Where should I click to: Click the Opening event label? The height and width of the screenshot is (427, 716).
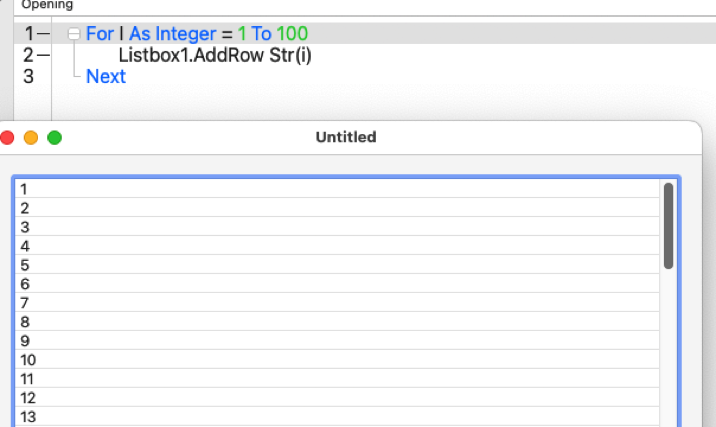[47, 5]
